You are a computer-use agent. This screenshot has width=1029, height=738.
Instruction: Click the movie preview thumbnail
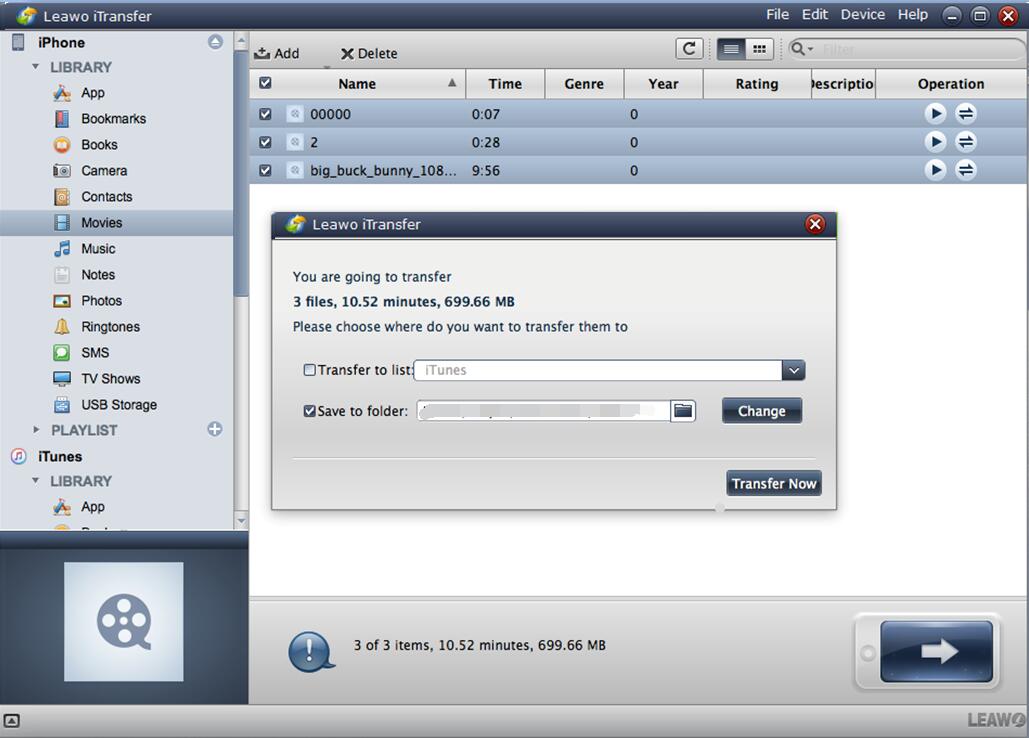point(123,621)
